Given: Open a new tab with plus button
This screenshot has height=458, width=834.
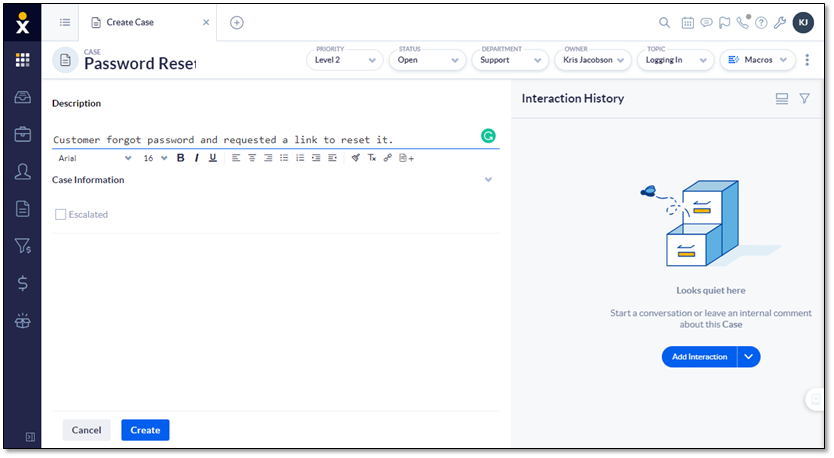Looking at the screenshot, I should pos(237,23).
